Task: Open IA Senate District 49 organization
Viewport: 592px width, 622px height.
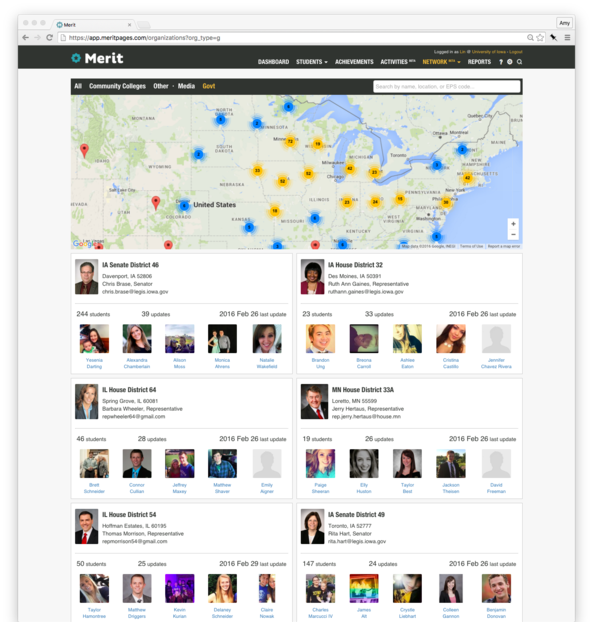Action: [x=356, y=515]
